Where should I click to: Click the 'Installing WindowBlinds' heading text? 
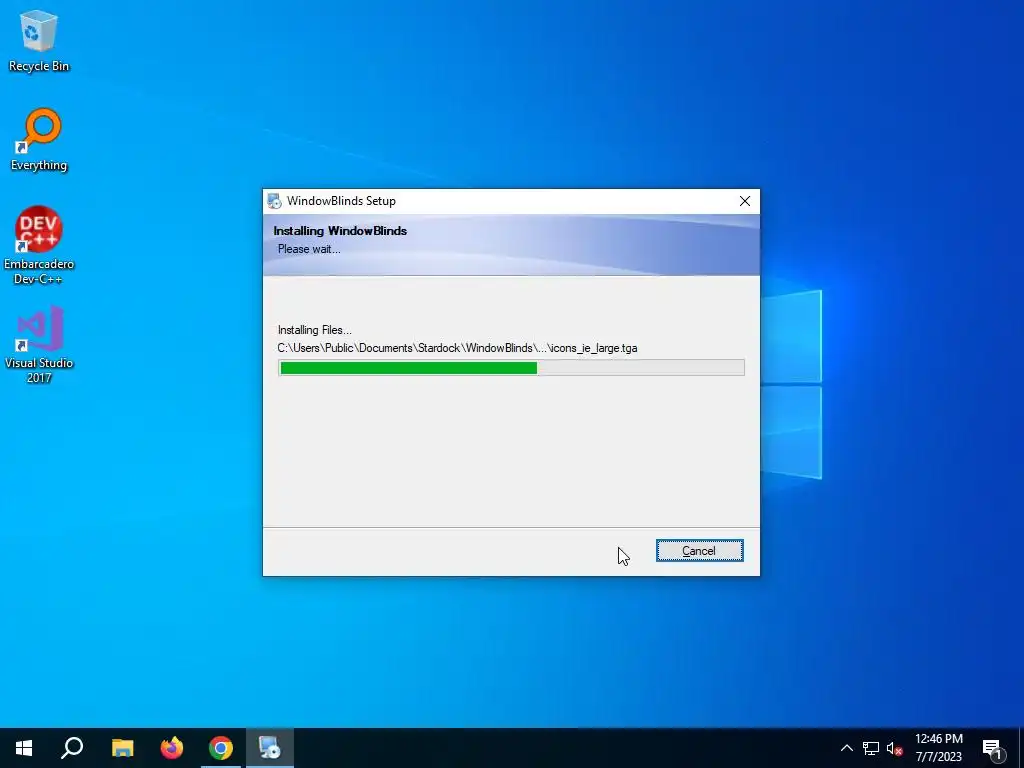pyautogui.click(x=340, y=231)
